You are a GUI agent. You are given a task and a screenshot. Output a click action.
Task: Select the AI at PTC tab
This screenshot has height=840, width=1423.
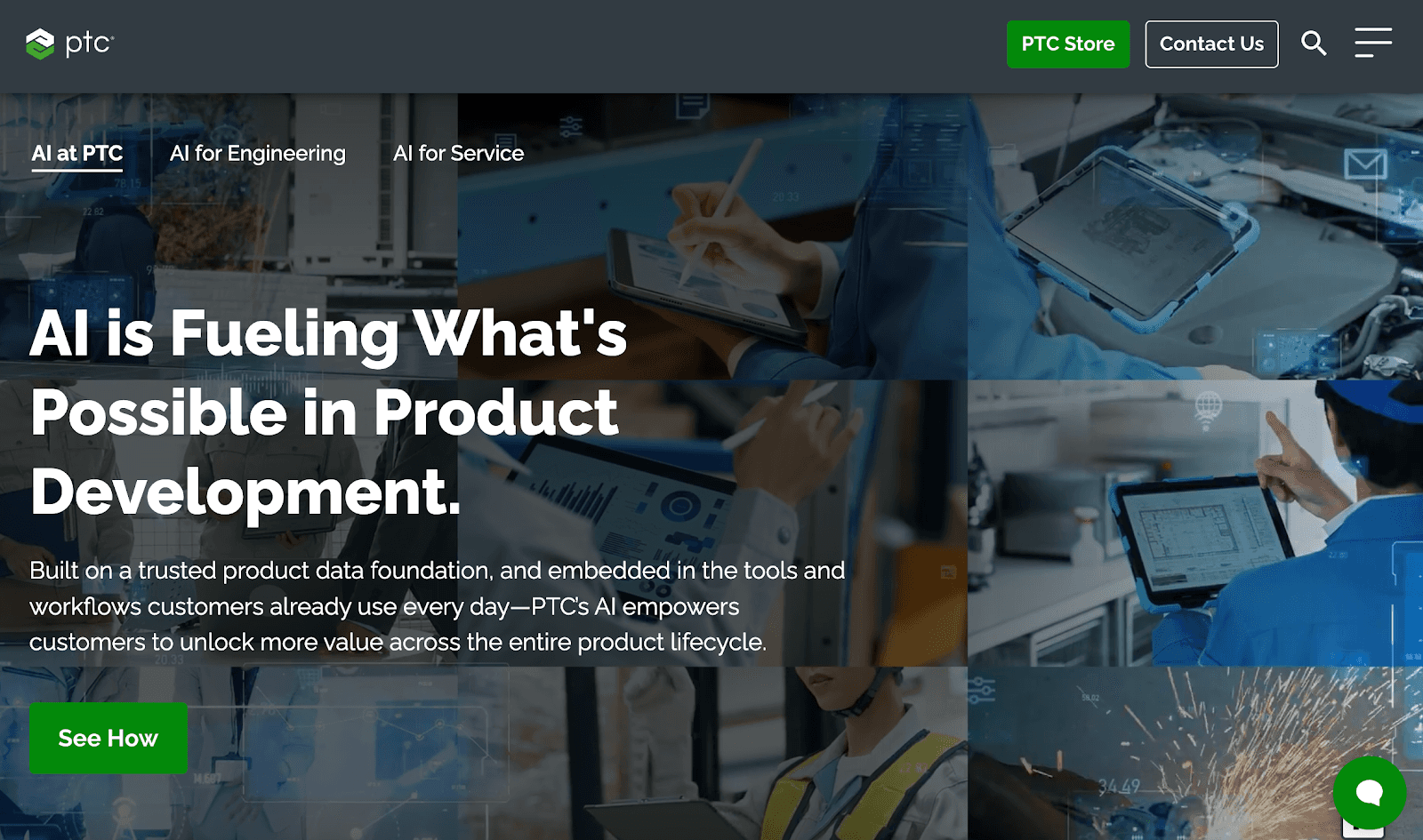77,154
